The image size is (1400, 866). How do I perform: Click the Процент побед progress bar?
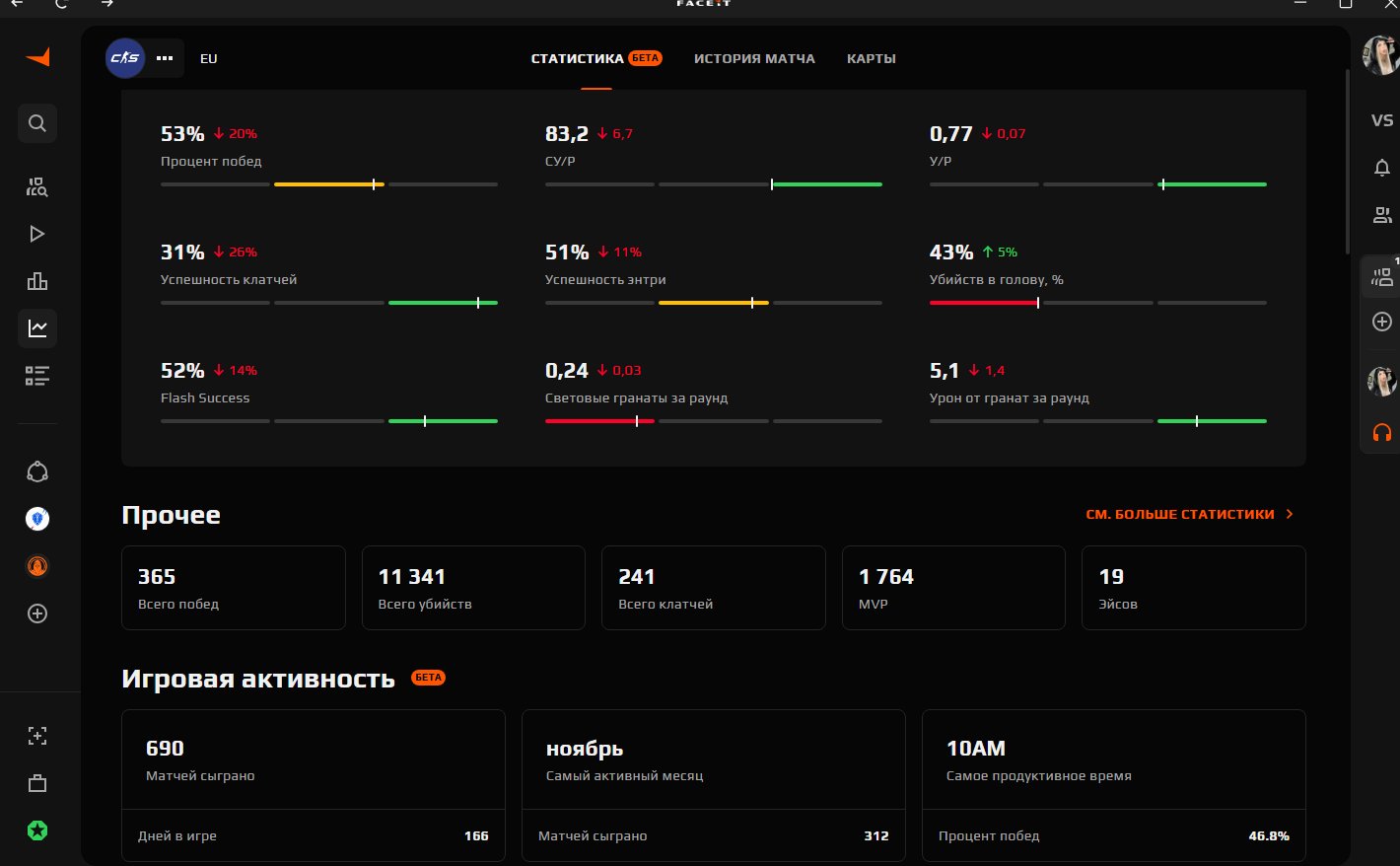[329, 184]
